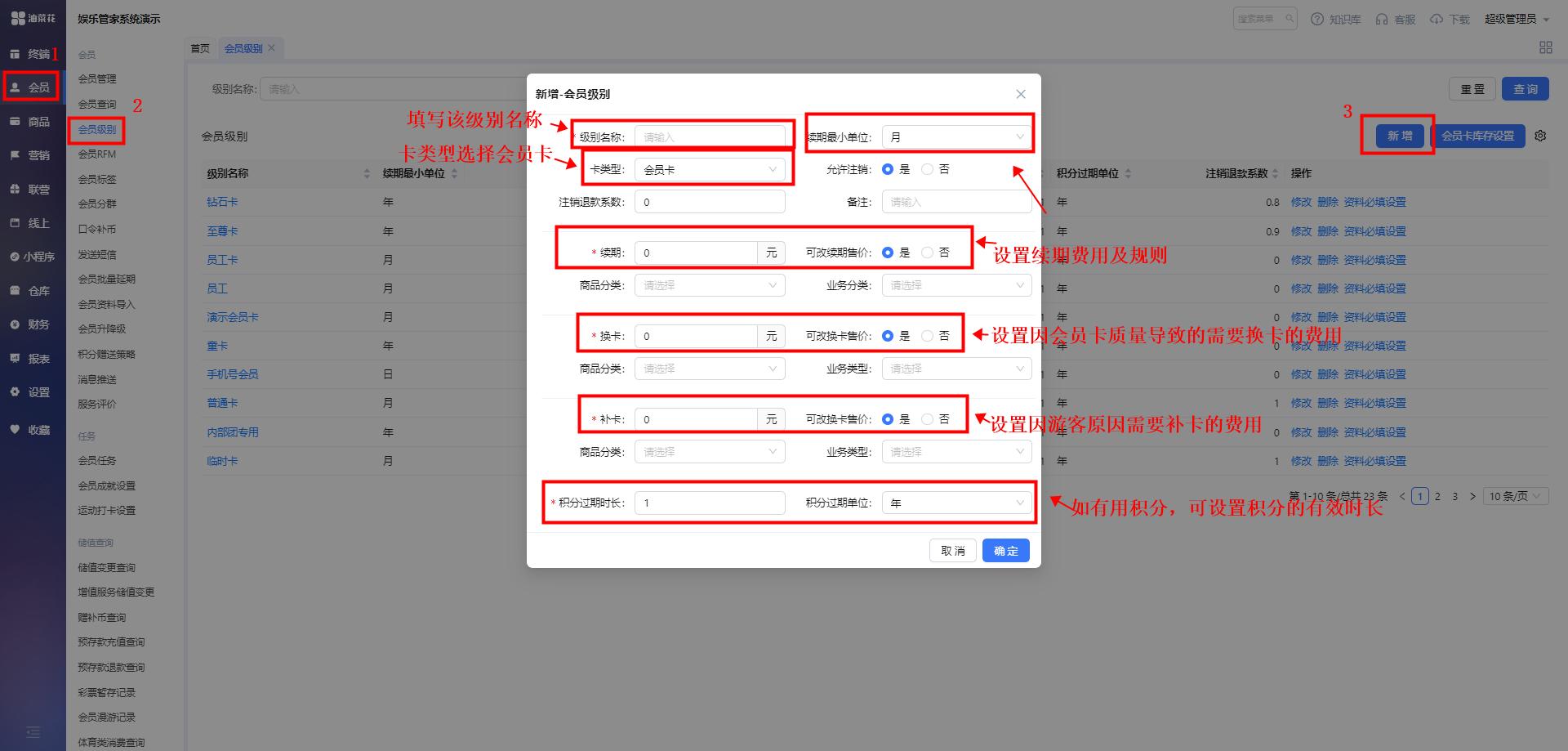Open the 续期最小单位 dropdown
The width and height of the screenshot is (1568, 751).
click(956, 137)
